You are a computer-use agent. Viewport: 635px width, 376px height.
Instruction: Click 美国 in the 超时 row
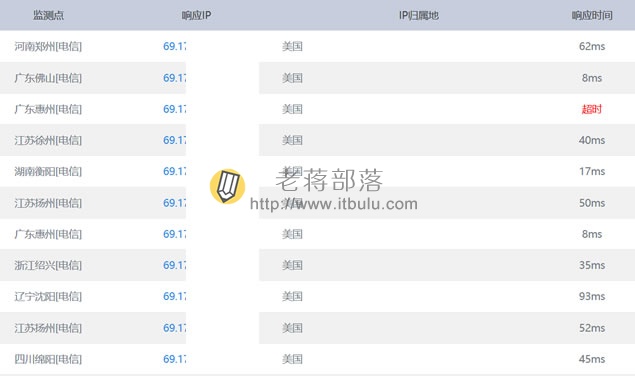tap(292, 109)
